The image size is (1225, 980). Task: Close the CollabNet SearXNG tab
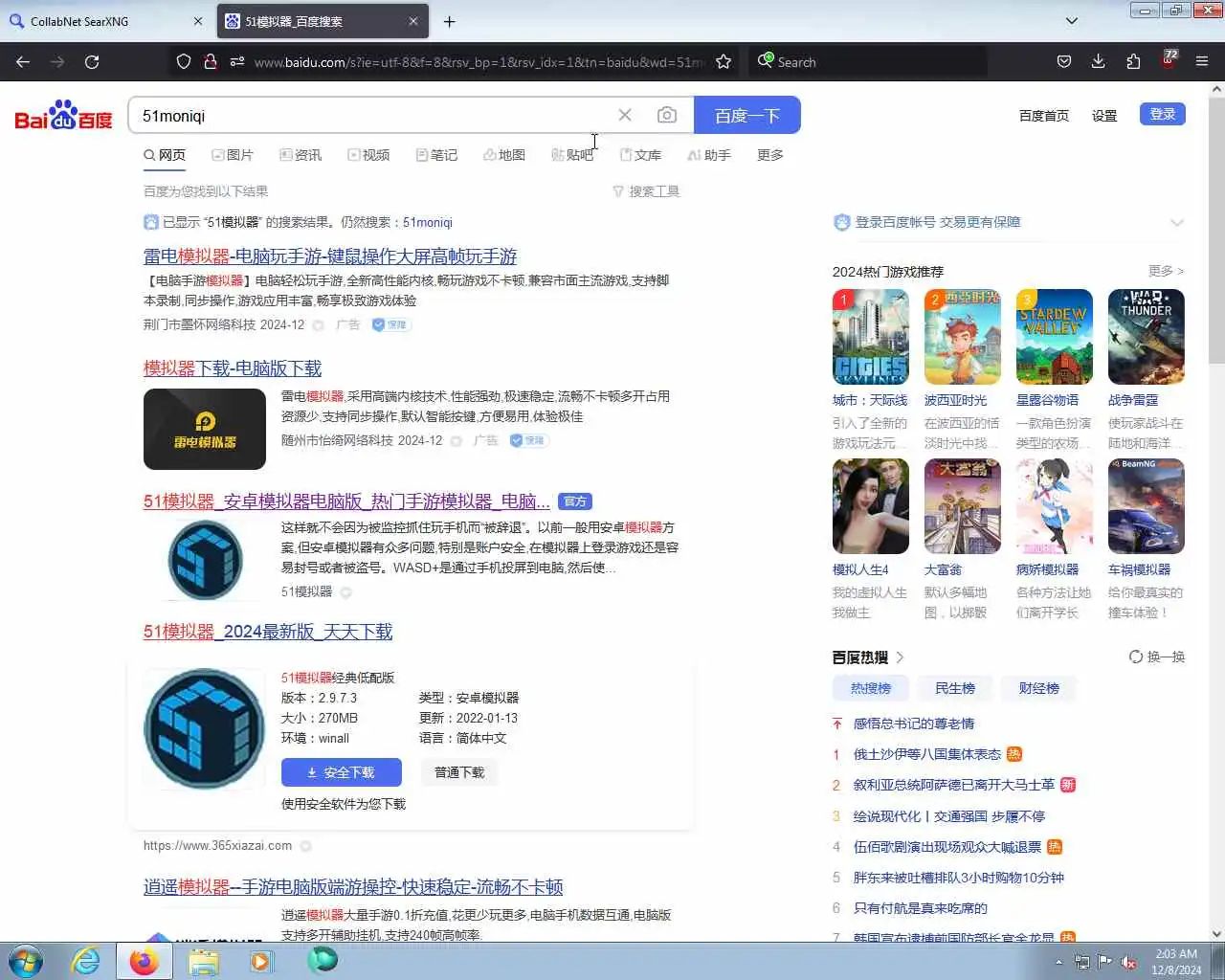(x=198, y=21)
